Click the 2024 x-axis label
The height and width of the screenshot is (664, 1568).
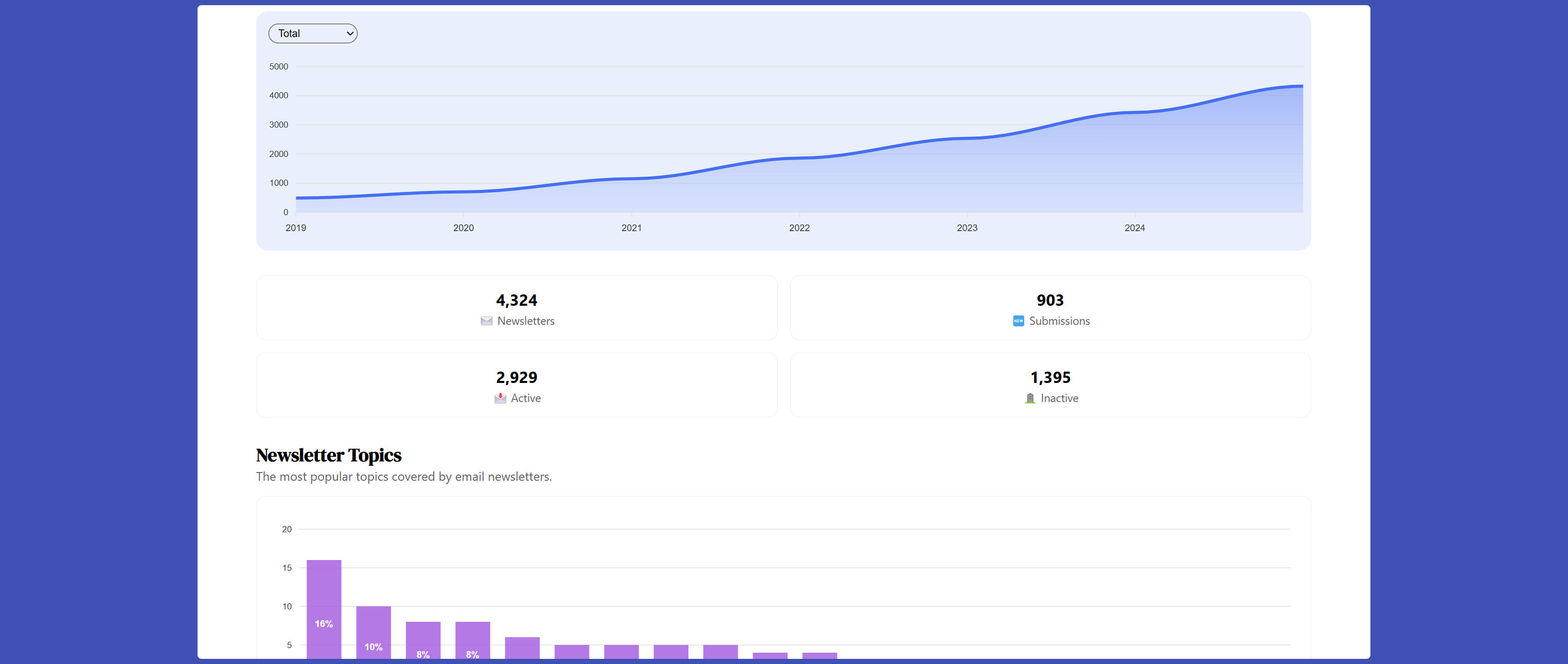tap(1135, 228)
